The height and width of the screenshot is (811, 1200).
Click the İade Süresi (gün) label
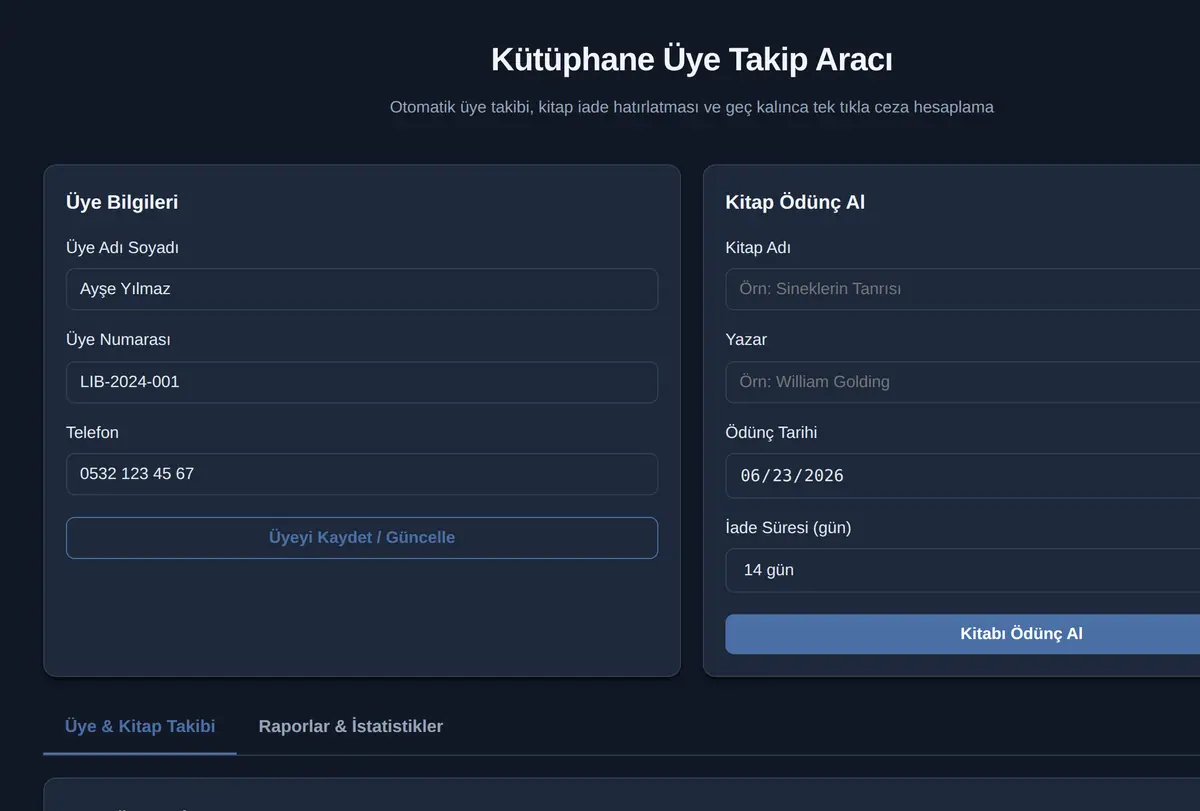(788, 527)
